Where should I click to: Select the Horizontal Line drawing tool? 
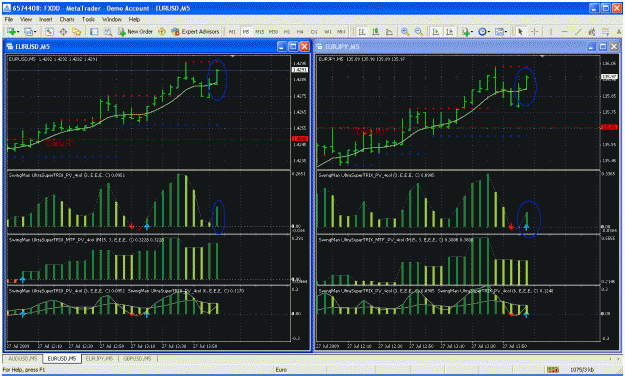564,31
